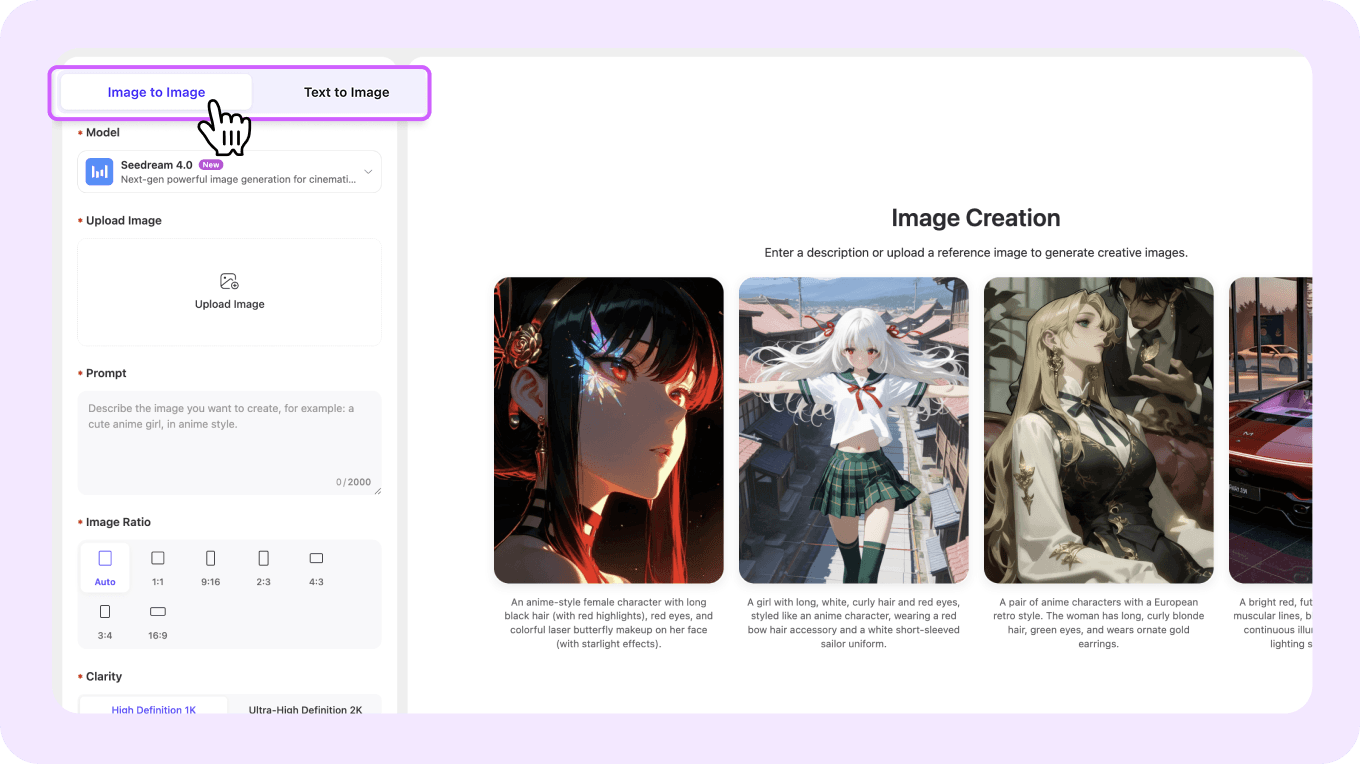Viewport: 1360px width, 764px height.
Task: Choose the Auto image ratio option
Action: 105,566
